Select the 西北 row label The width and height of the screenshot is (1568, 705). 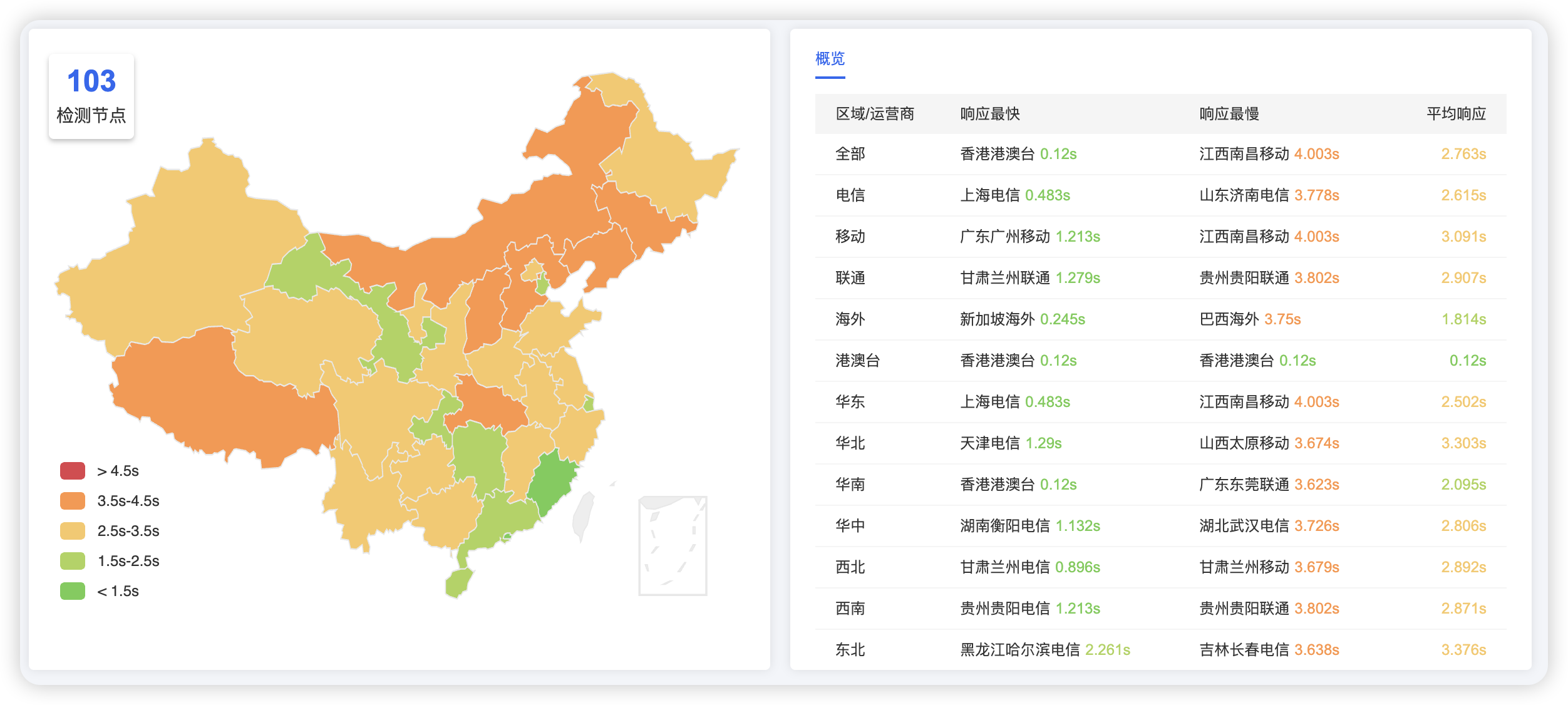click(x=850, y=567)
